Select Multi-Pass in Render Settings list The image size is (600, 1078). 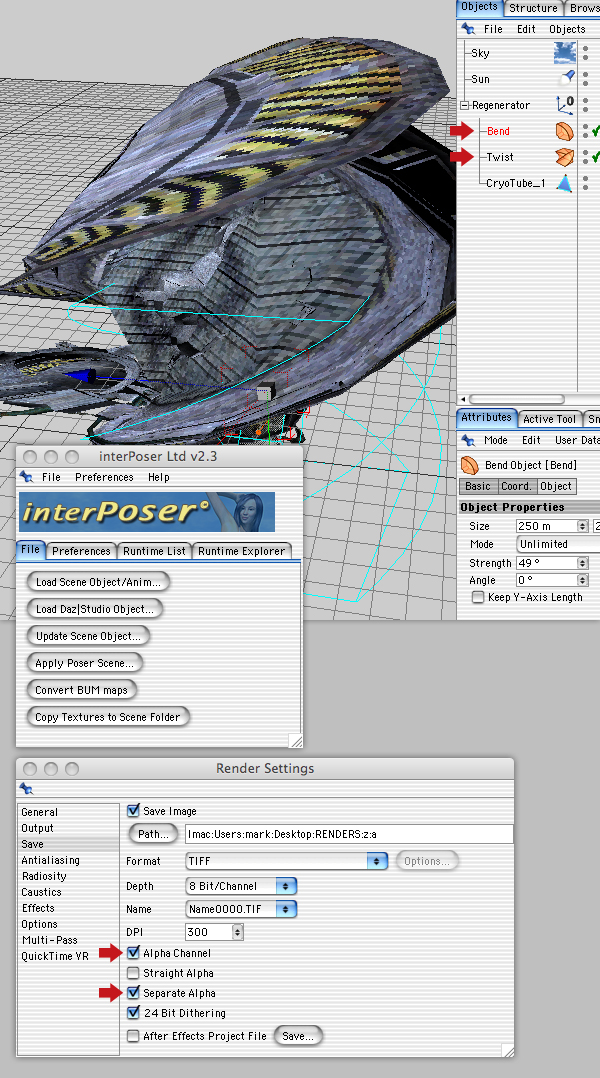pos(49,940)
